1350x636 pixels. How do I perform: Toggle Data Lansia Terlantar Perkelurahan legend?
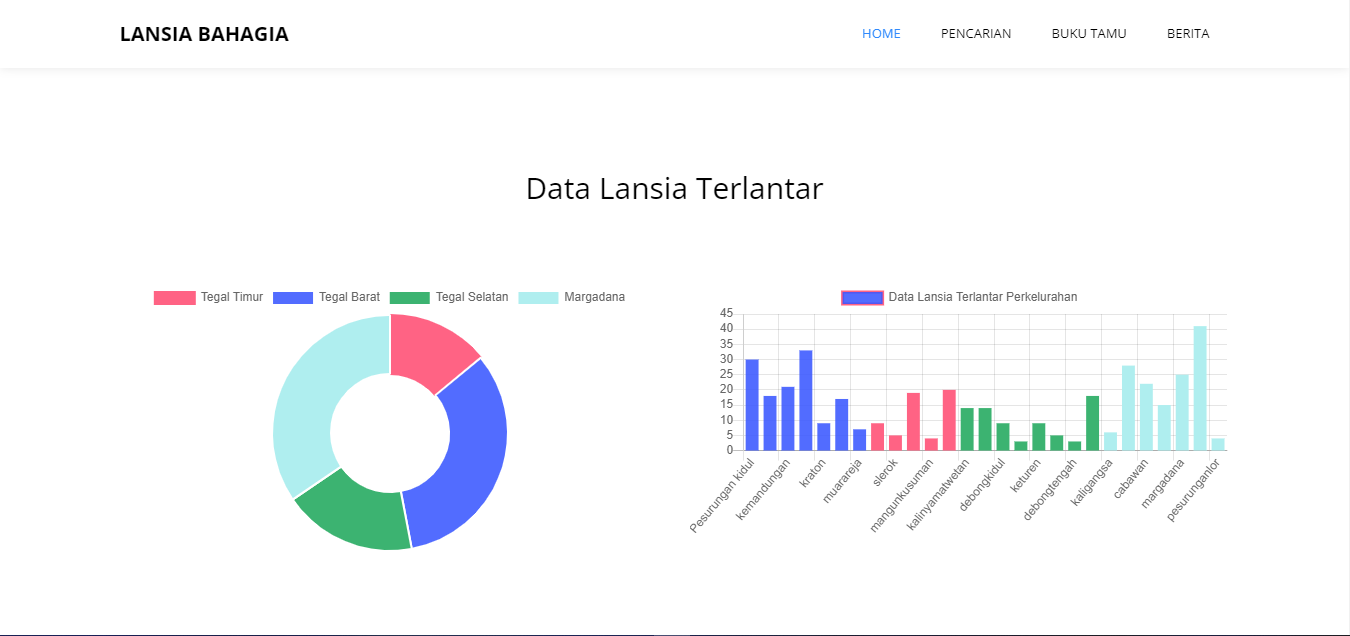960,297
